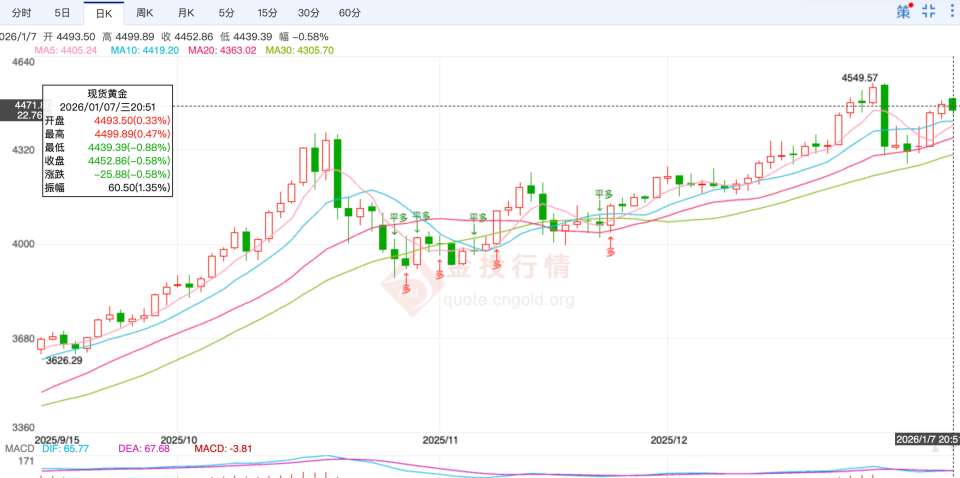
Task: Select the 15分 interval tab
Action: click(267, 12)
